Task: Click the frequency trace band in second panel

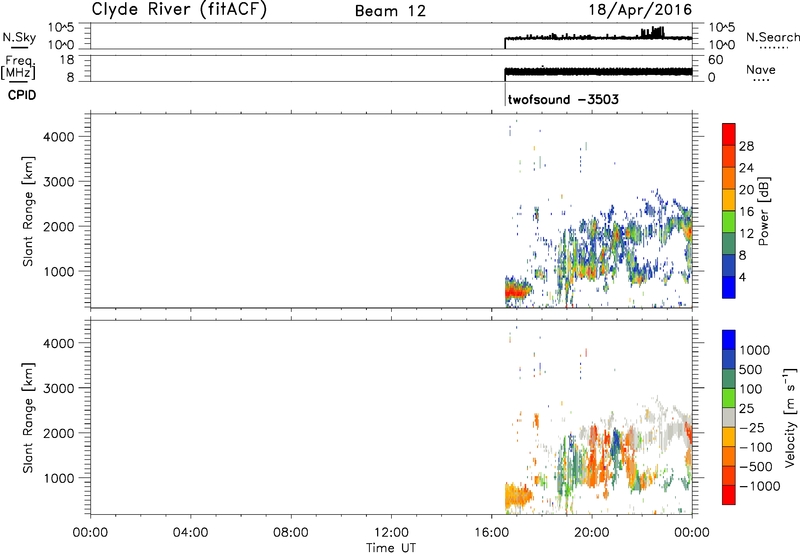Action: [598, 72]
